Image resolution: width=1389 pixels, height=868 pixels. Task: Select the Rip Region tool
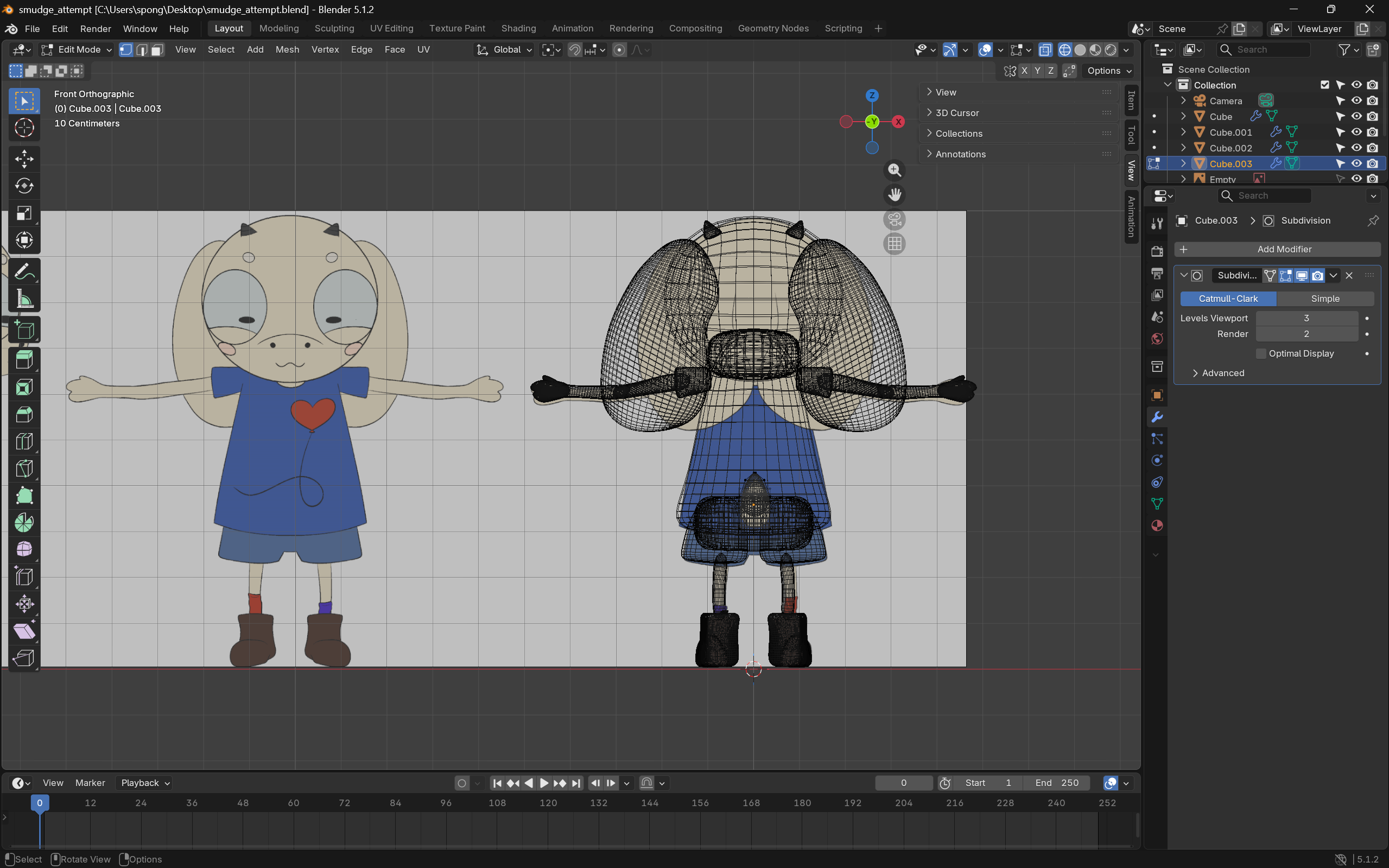pyautogui.click(x=24, y=658)
